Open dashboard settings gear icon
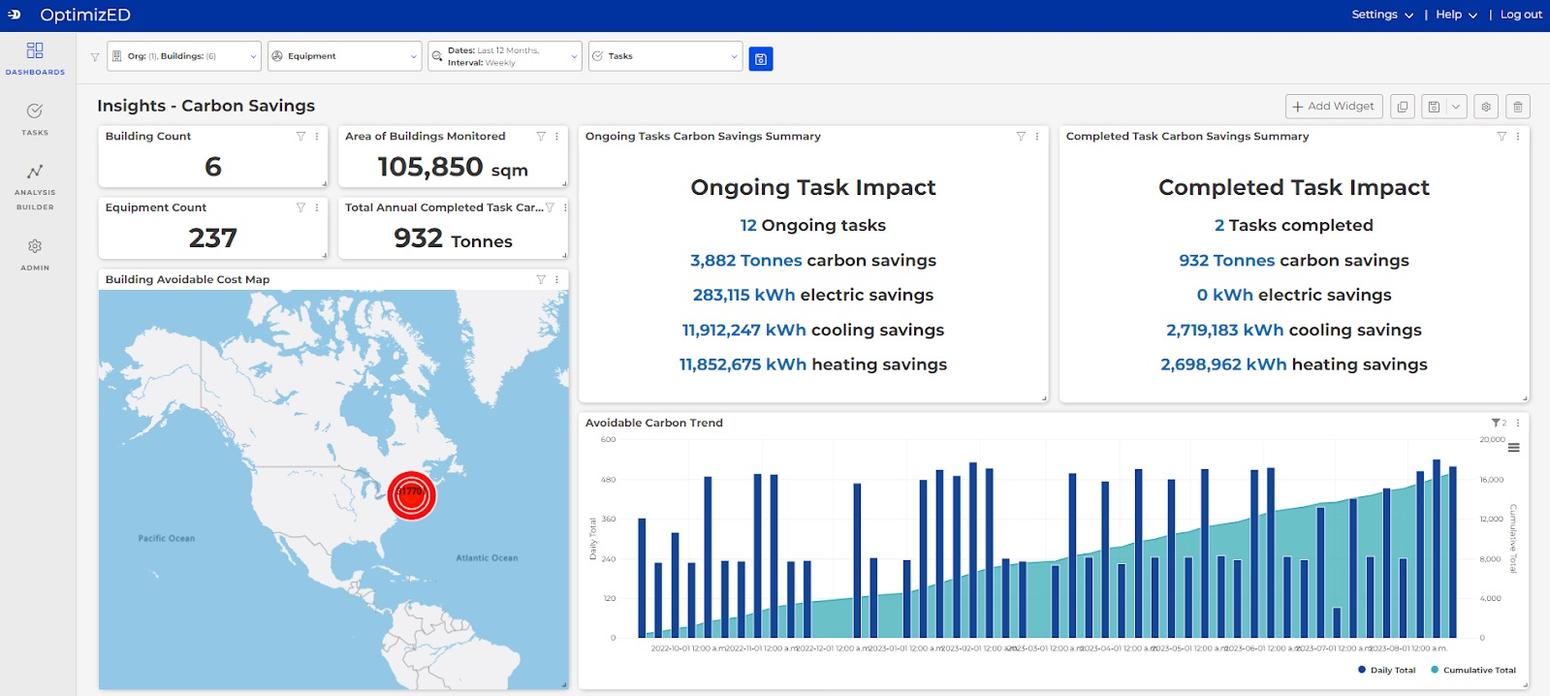1550x696 pixels. 1485,107
